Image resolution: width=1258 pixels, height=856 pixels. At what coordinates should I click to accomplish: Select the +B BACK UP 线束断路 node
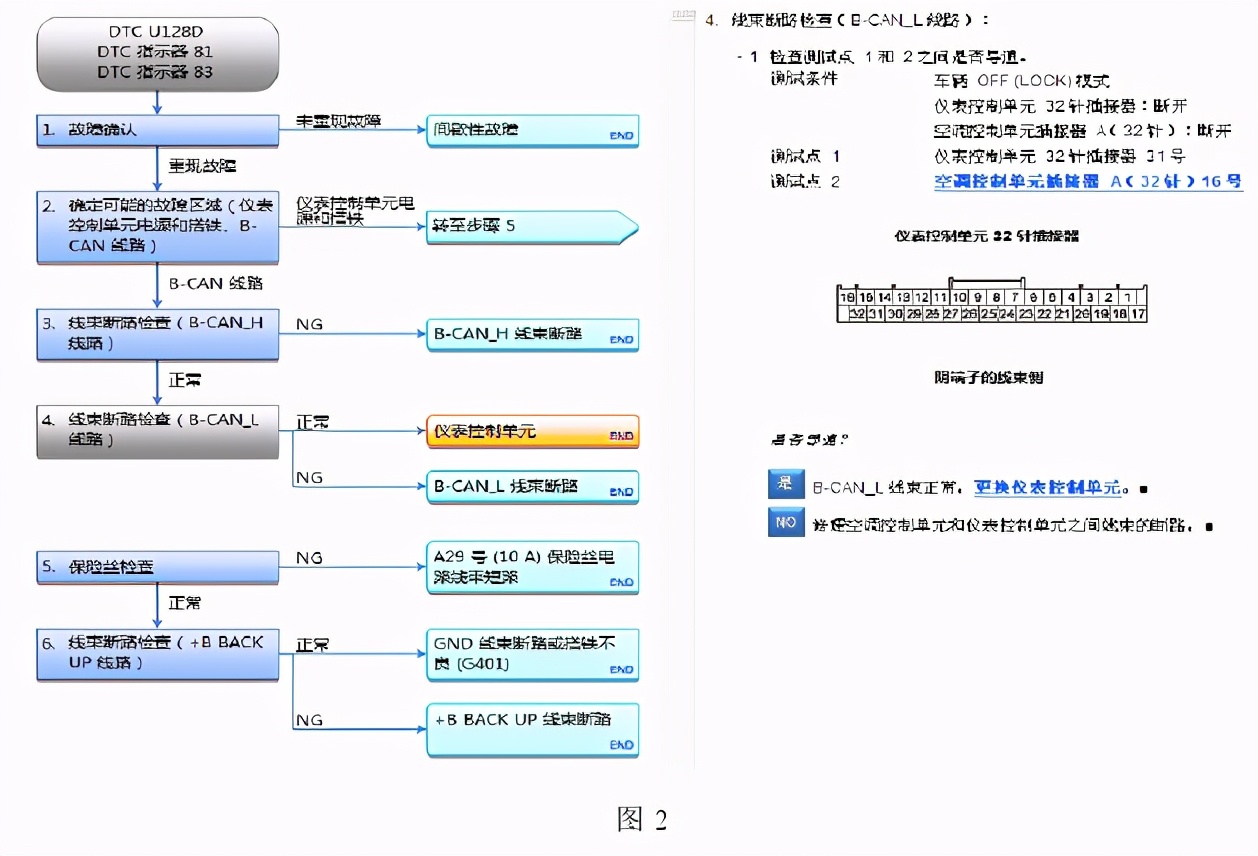(530, 730)
